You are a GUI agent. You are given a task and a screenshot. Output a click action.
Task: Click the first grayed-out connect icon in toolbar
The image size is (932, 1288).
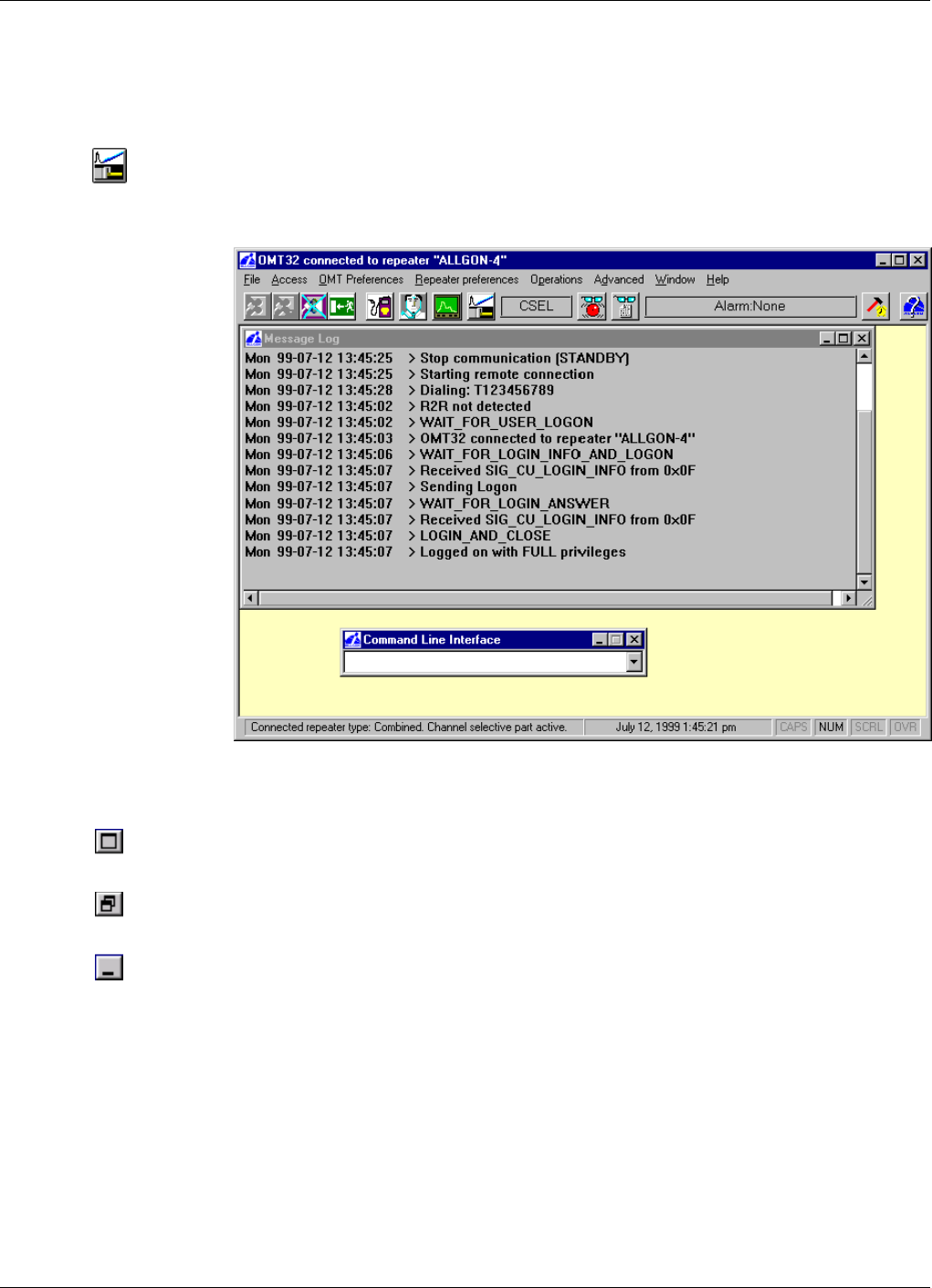(x=256, y=307)
